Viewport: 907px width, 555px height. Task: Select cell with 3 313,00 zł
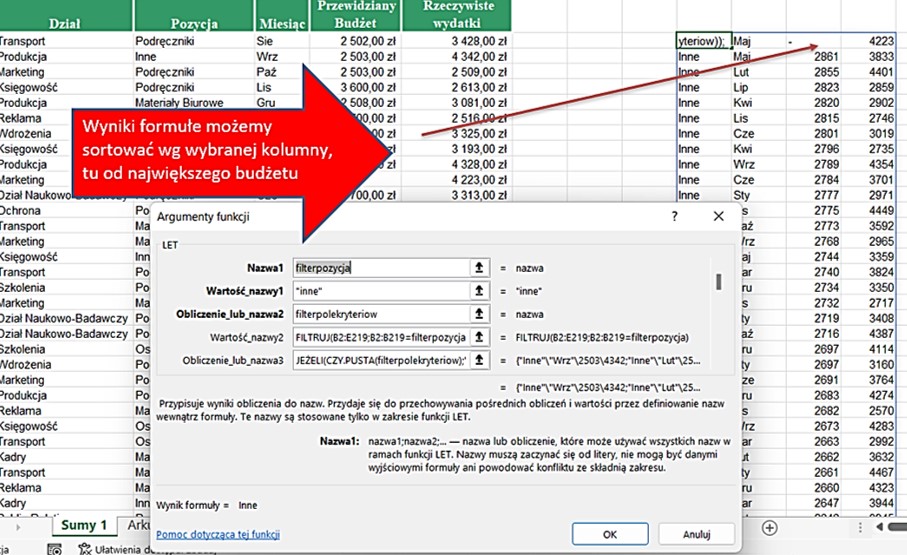coord(456,195)
